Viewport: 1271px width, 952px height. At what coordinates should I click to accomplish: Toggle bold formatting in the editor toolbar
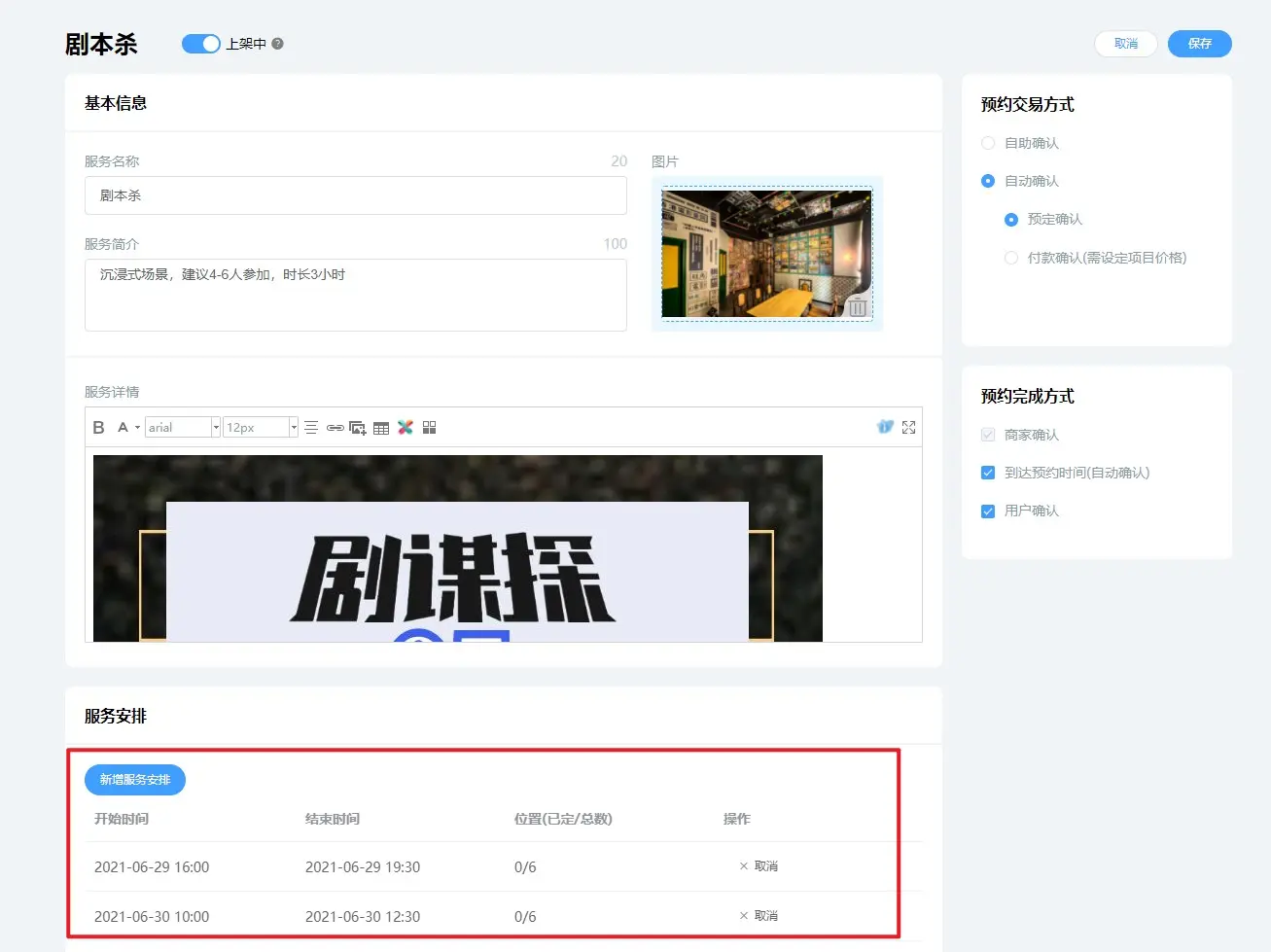(98, 428)
